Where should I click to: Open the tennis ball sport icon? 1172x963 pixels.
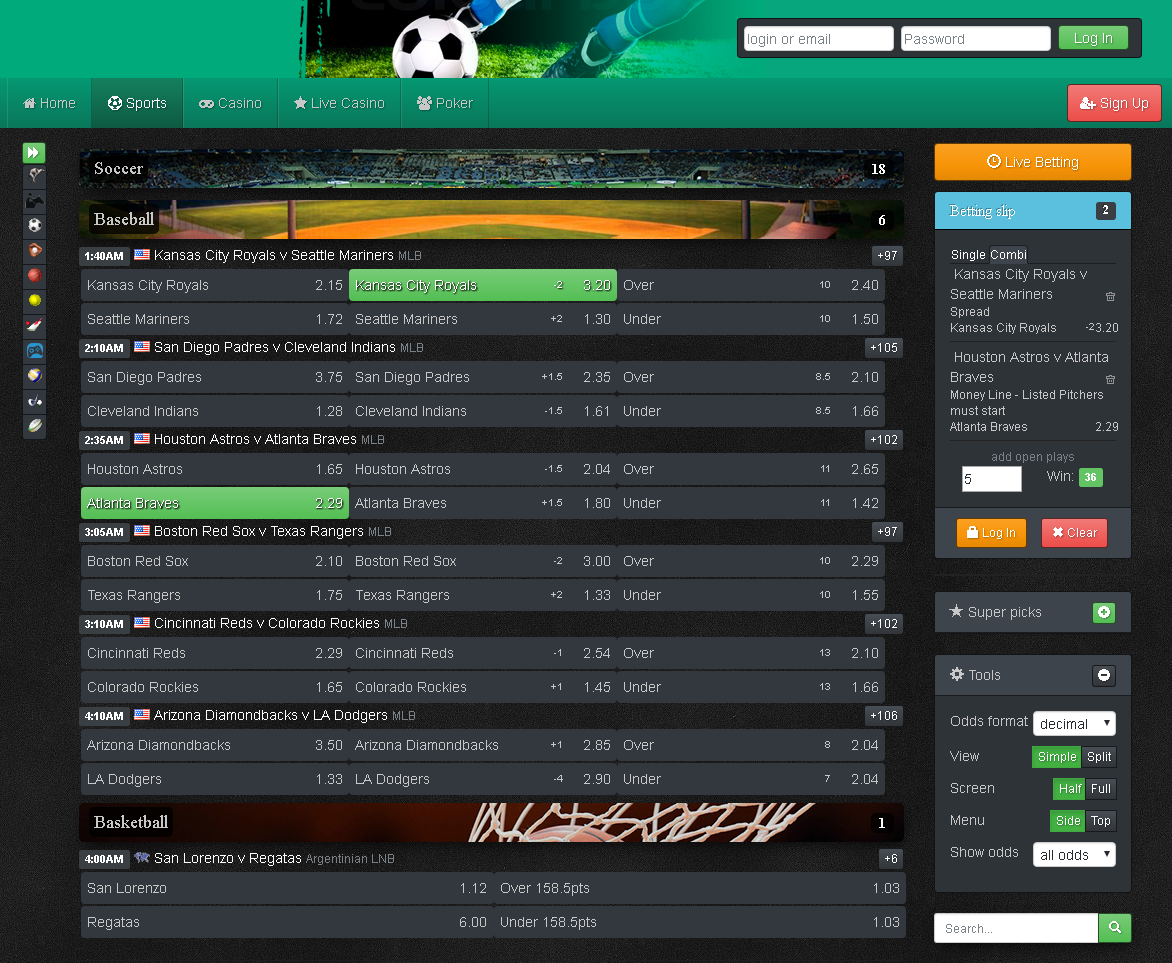35,301
